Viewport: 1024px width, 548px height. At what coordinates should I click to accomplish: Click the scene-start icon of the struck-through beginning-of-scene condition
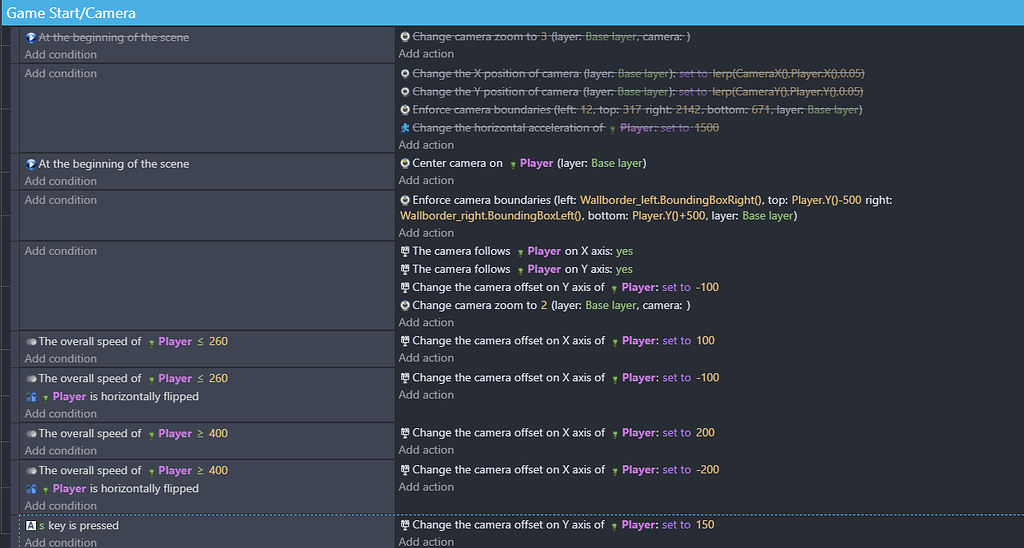(31, 37)
